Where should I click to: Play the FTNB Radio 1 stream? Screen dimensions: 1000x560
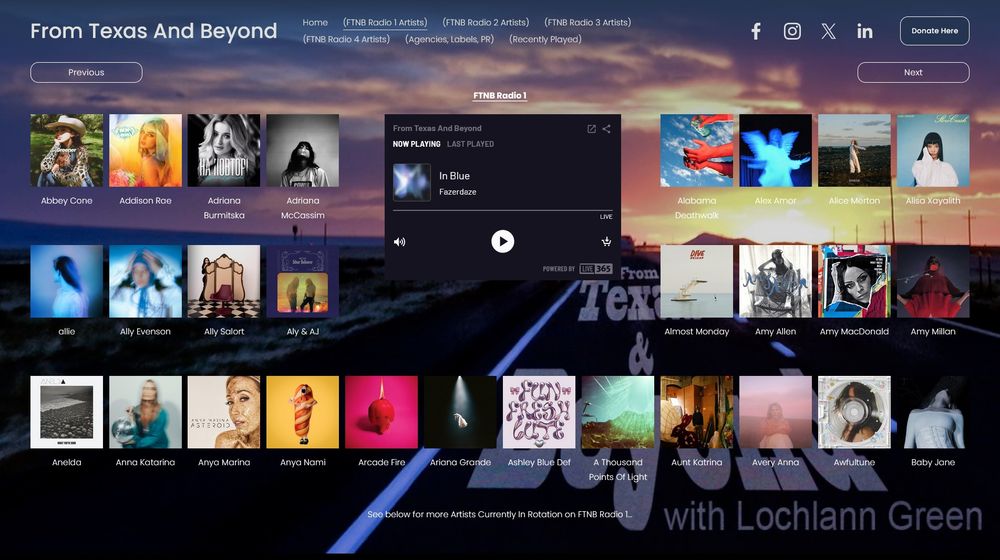tap(503, 242)
